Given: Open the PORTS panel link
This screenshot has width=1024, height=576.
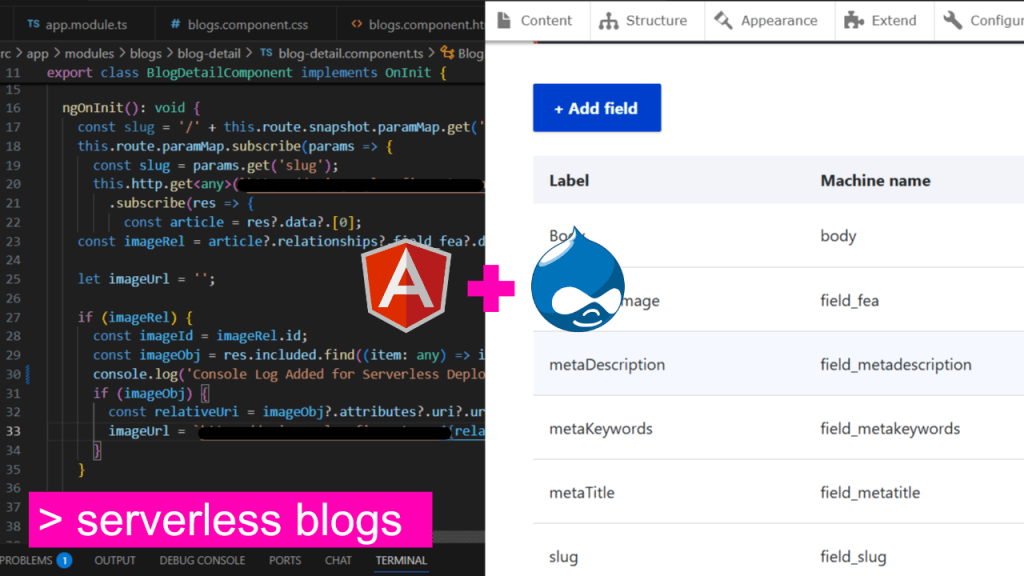Looking at the screenshot, I should 285,561.
